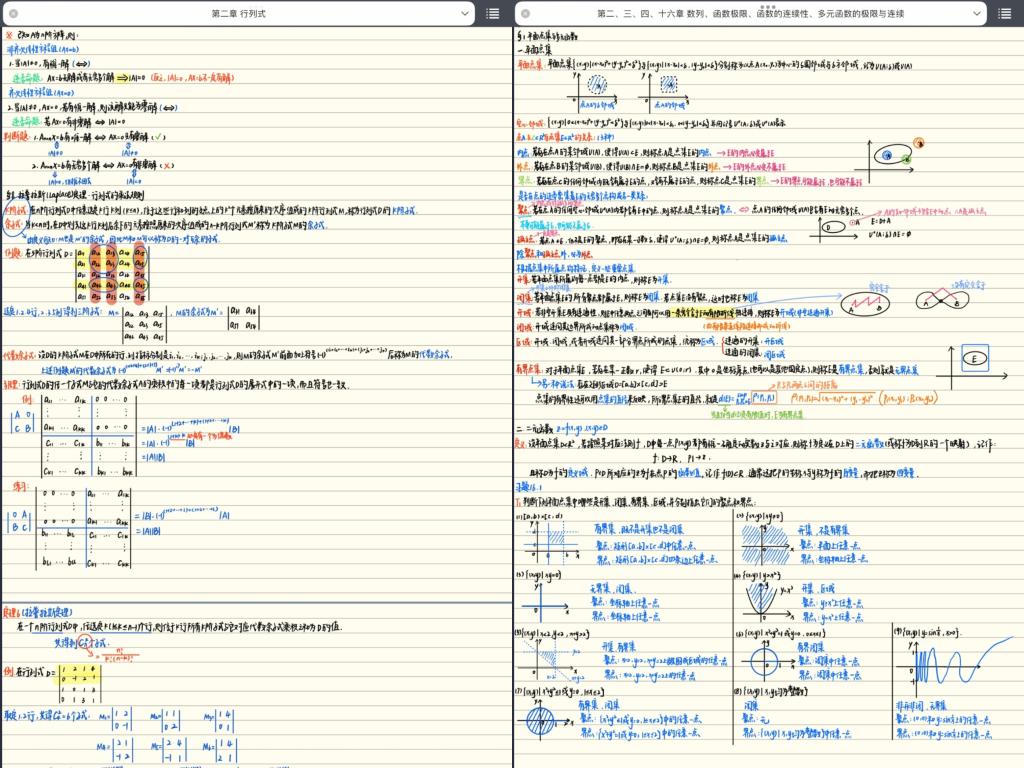This screenshot has width=1024, height=768.
Task: Tap the orange circled point beside ellipse diagram
Action: (918, 143)
